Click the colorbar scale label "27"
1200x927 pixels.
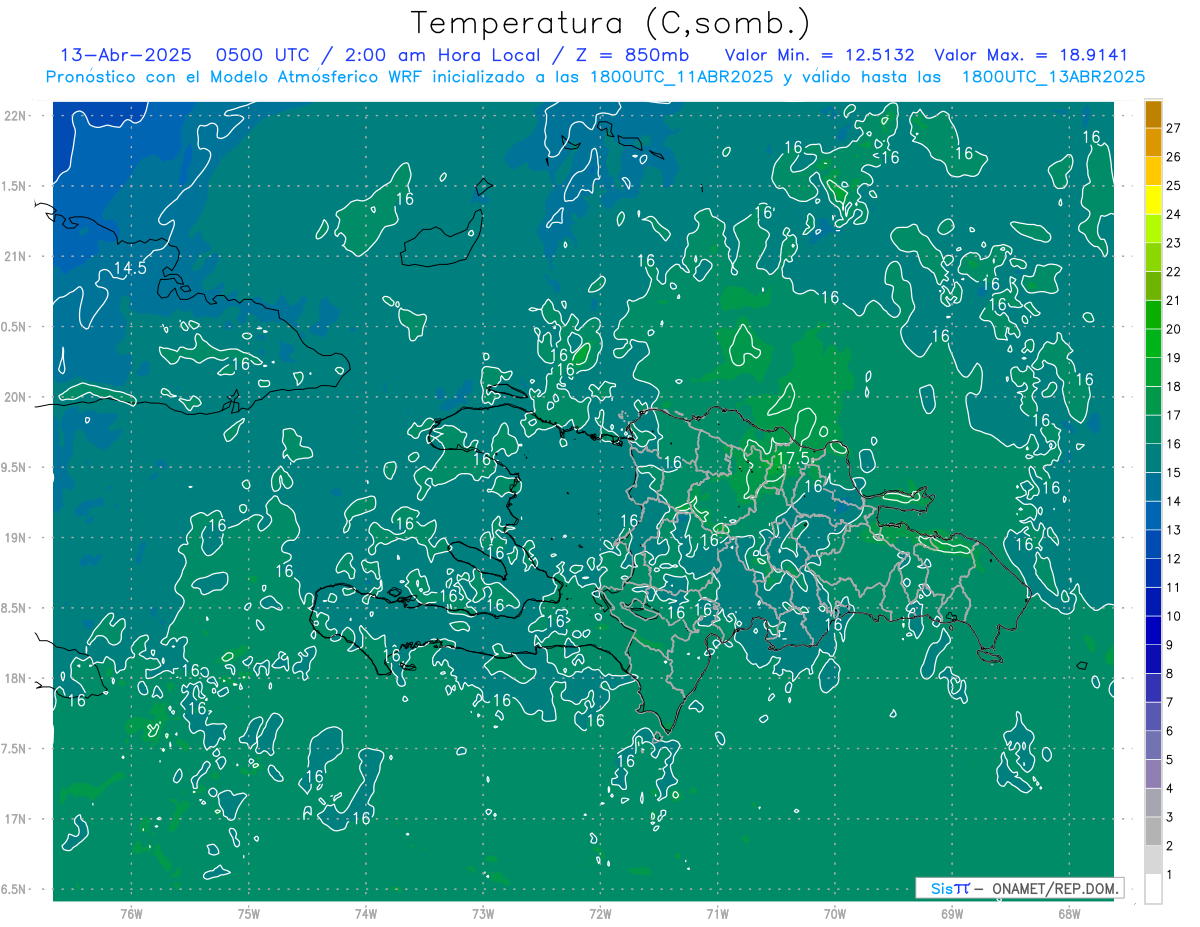click(x=1174, y=128)
